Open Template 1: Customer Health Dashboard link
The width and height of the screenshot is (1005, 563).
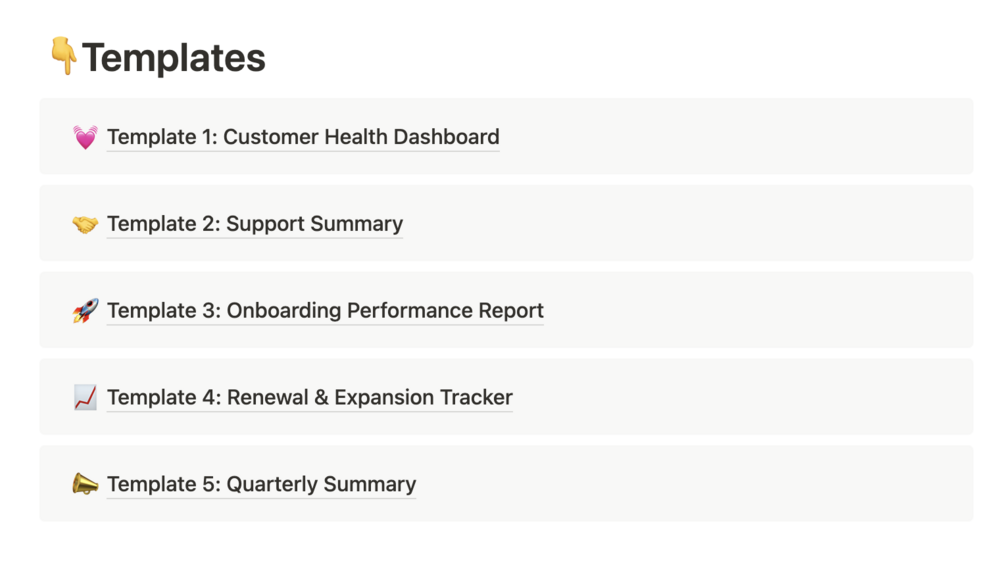tap(303, 137)
